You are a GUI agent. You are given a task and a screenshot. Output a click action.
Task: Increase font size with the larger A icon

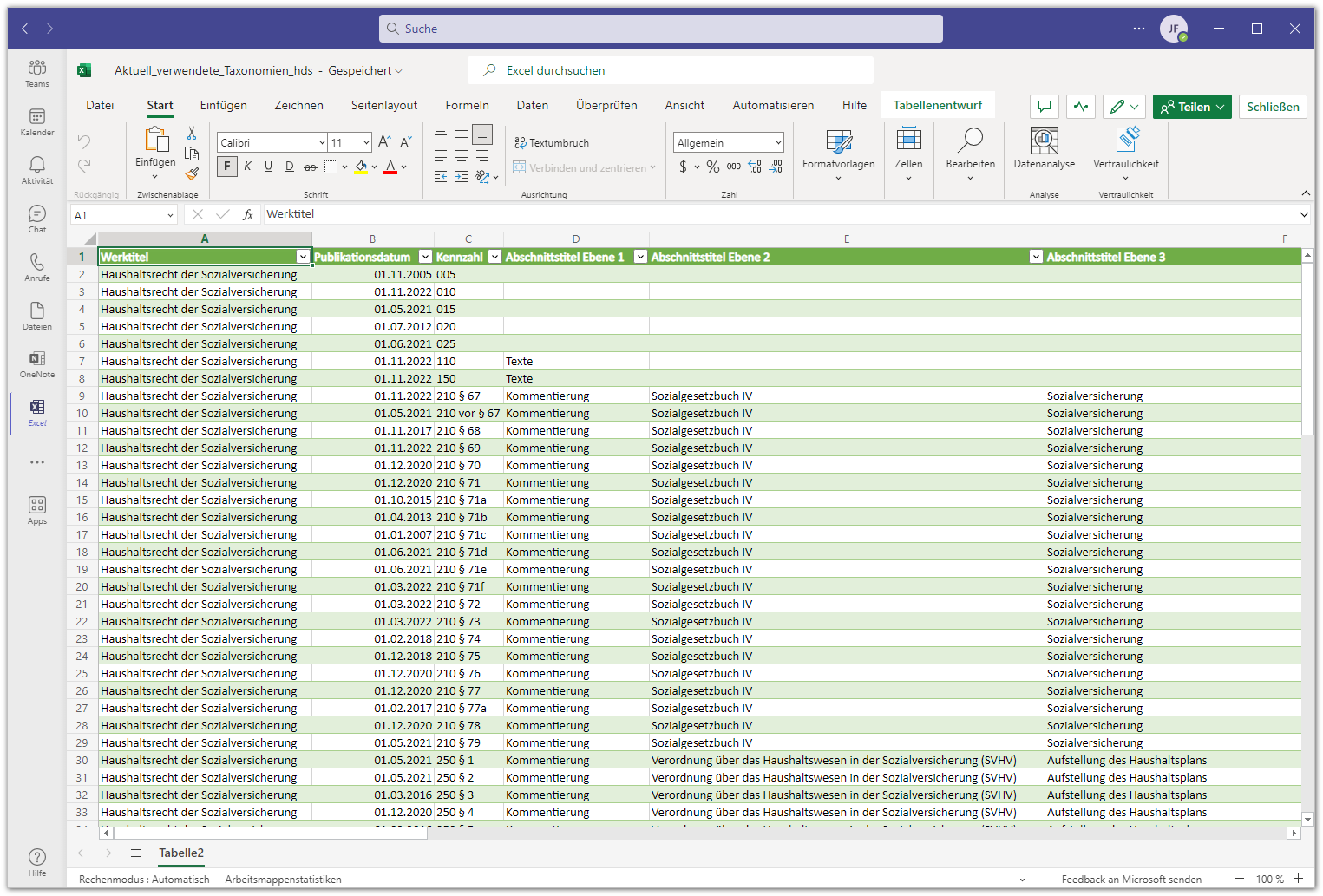coord(384,141)
